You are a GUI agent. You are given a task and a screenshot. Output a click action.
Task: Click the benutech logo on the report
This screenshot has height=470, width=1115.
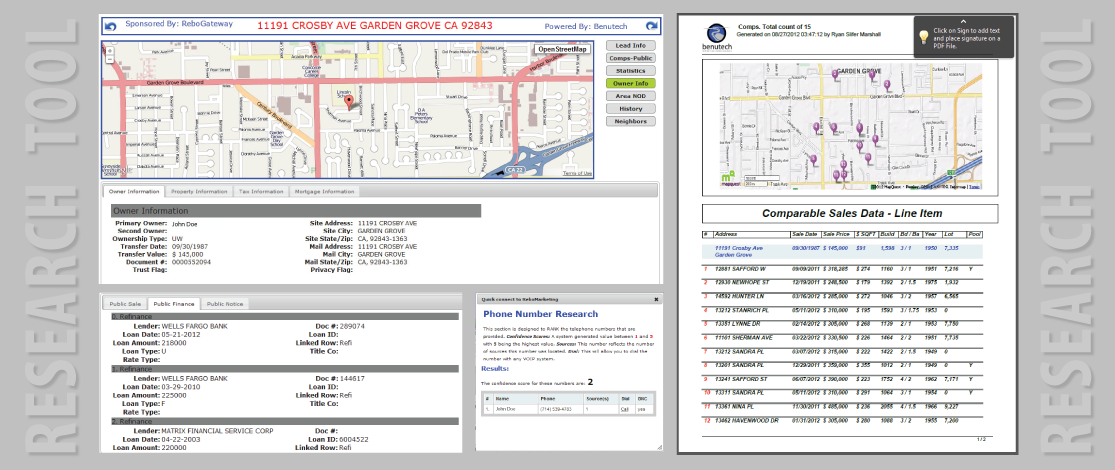717,38
